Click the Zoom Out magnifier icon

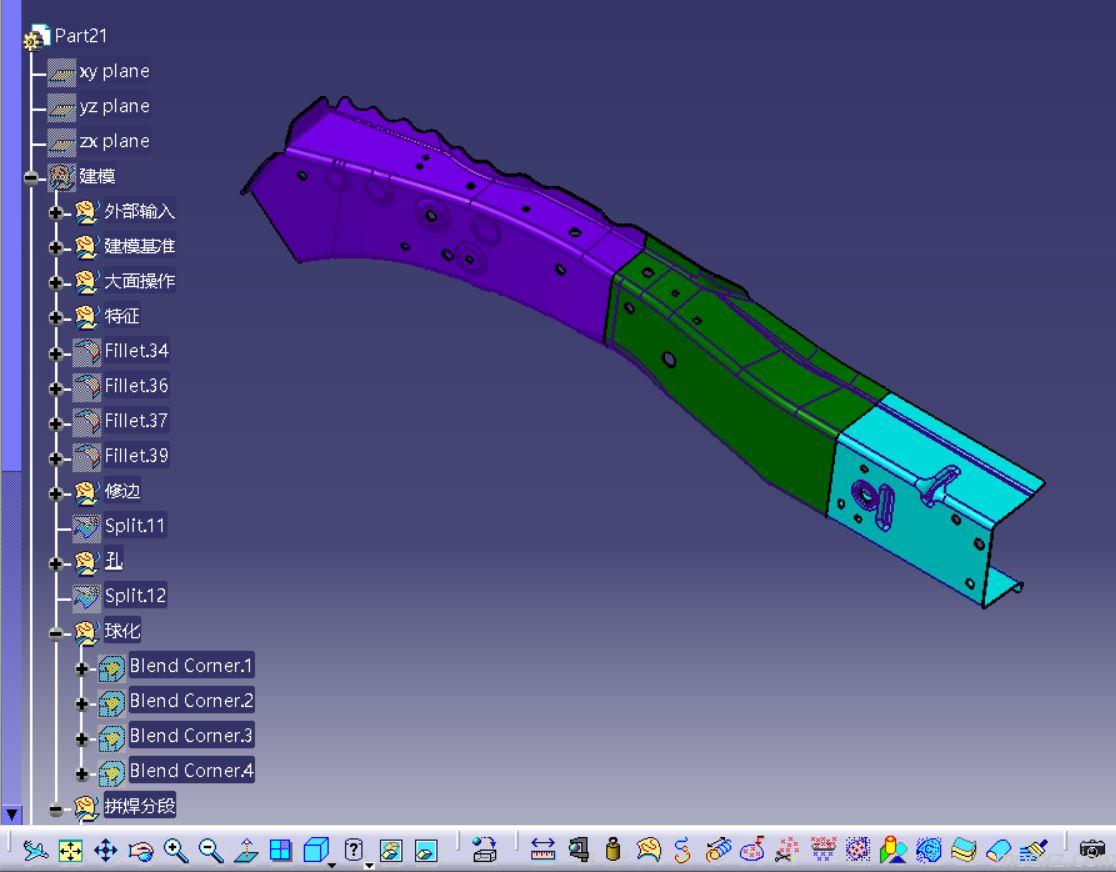[211, 849]
